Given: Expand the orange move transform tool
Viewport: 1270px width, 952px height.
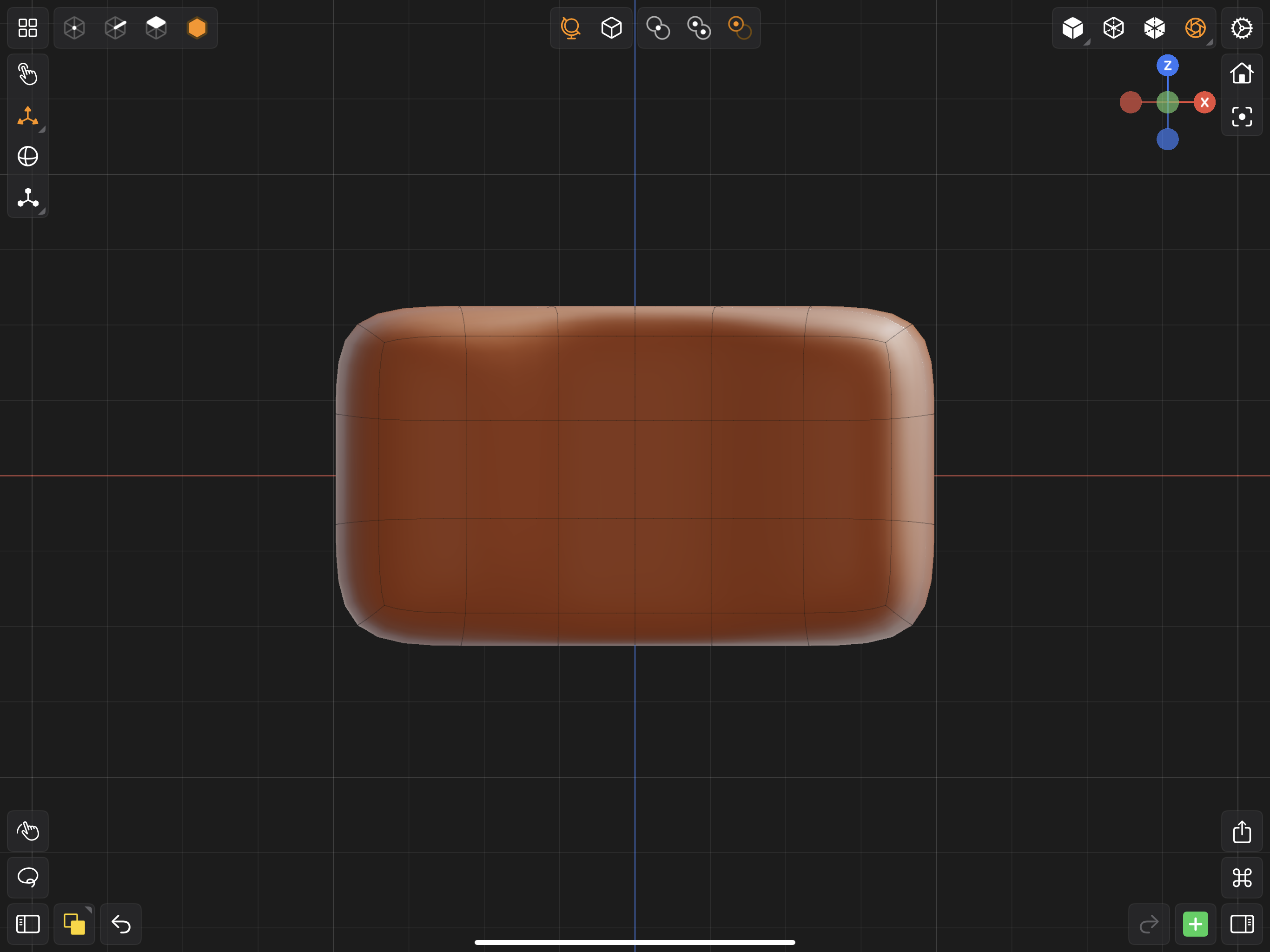Looking at the screenshot, I should (27, 115).
